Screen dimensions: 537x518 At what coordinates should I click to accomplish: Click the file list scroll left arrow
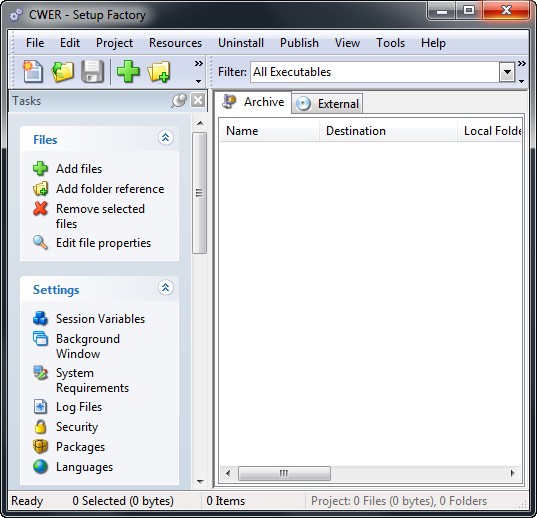tap(228, 473)
